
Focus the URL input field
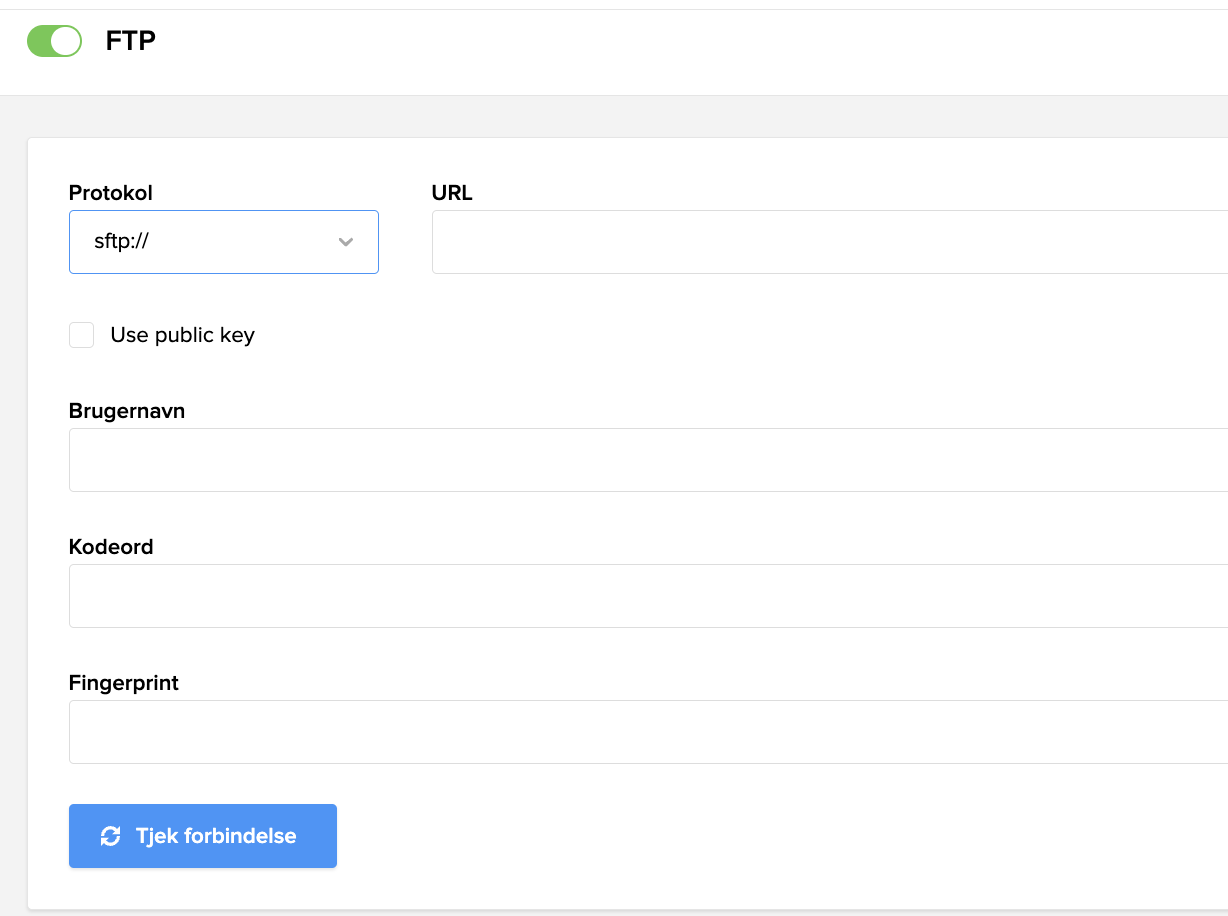point(828,242)
